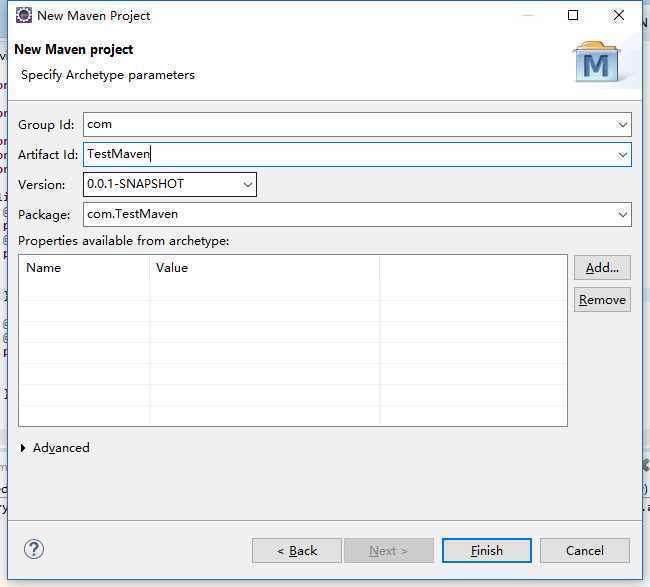Go to the previous page with Back

click(x=297, y=551)
